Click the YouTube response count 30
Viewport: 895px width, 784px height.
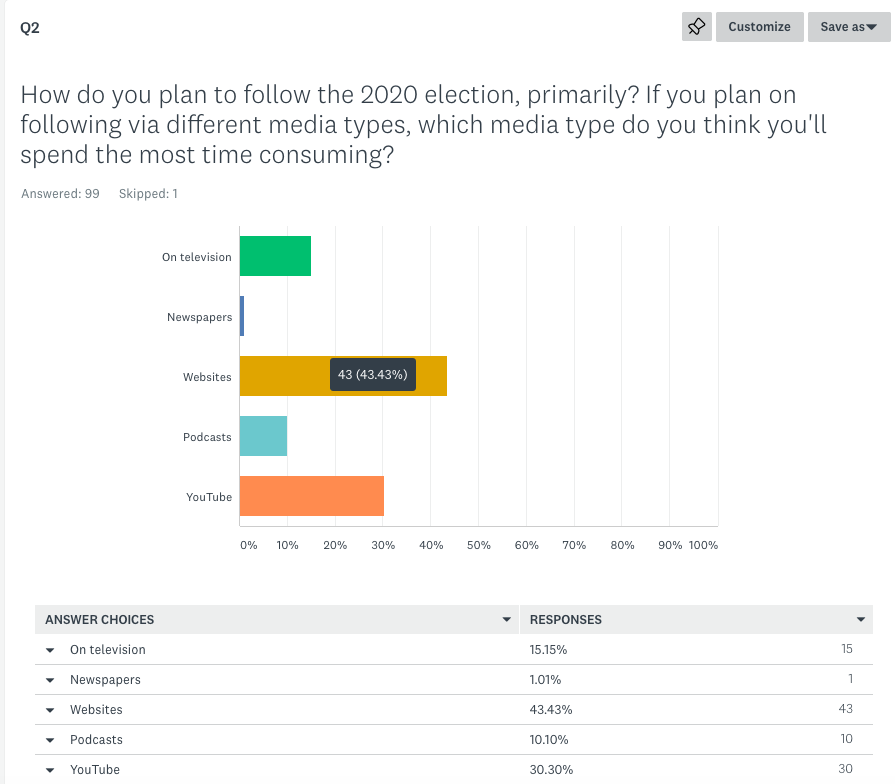click(846, 770)
